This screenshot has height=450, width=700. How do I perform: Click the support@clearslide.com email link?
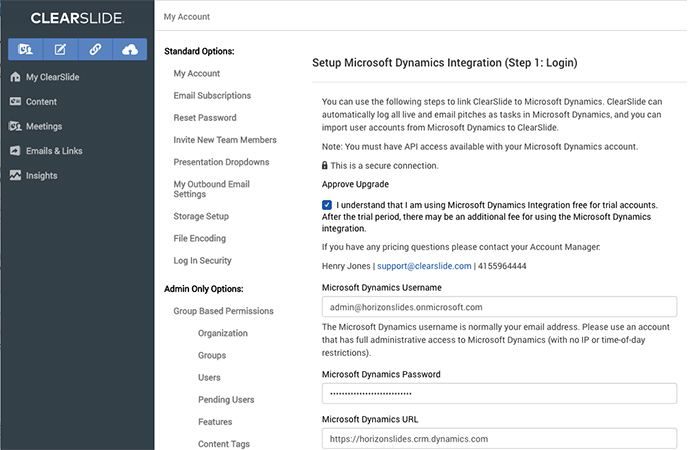click(x=424, y=266)
